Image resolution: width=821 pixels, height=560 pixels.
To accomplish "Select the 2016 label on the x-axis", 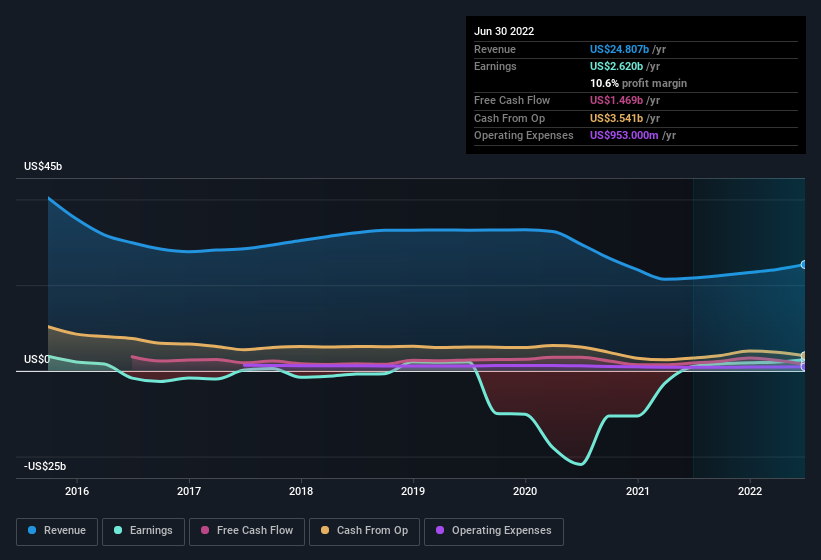I will tap(77, 491).
